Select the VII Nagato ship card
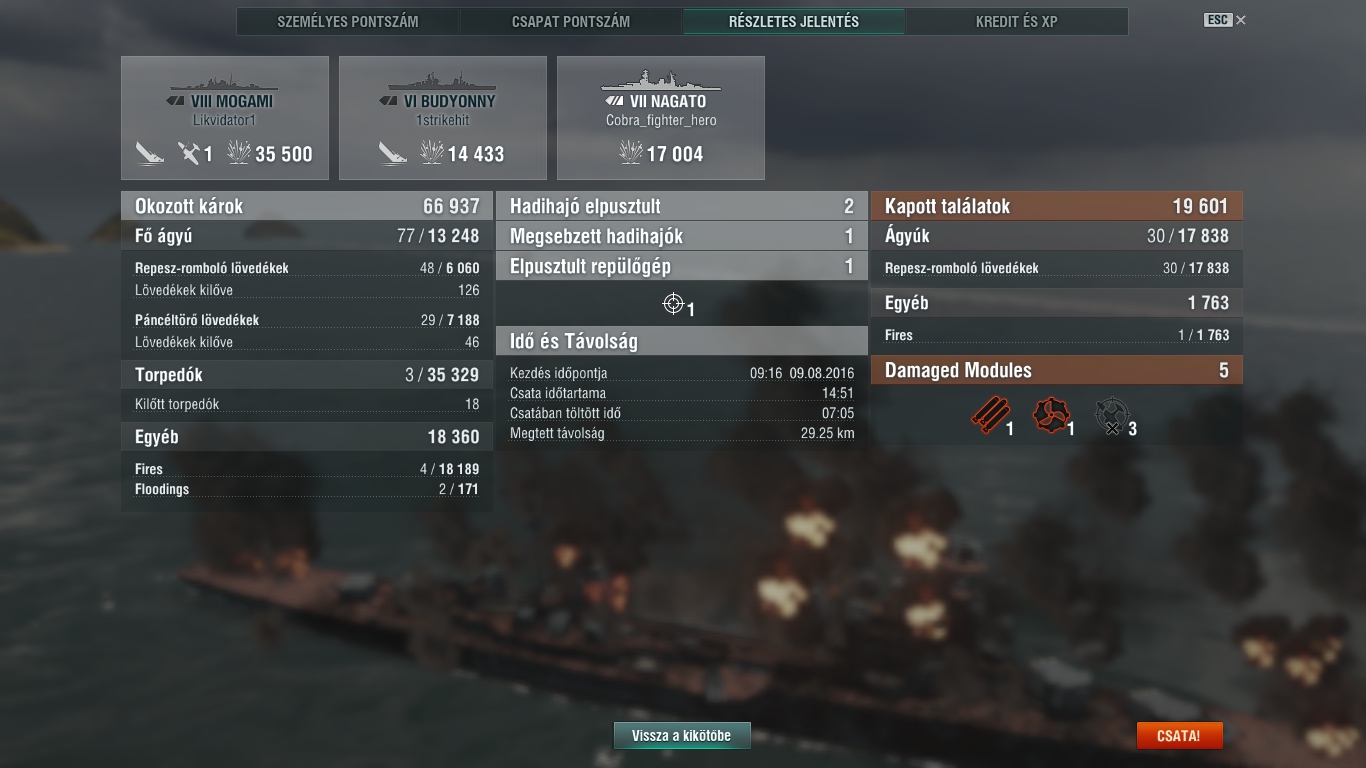The width and height of the screenshot is (1366, 768). point(661,118)
